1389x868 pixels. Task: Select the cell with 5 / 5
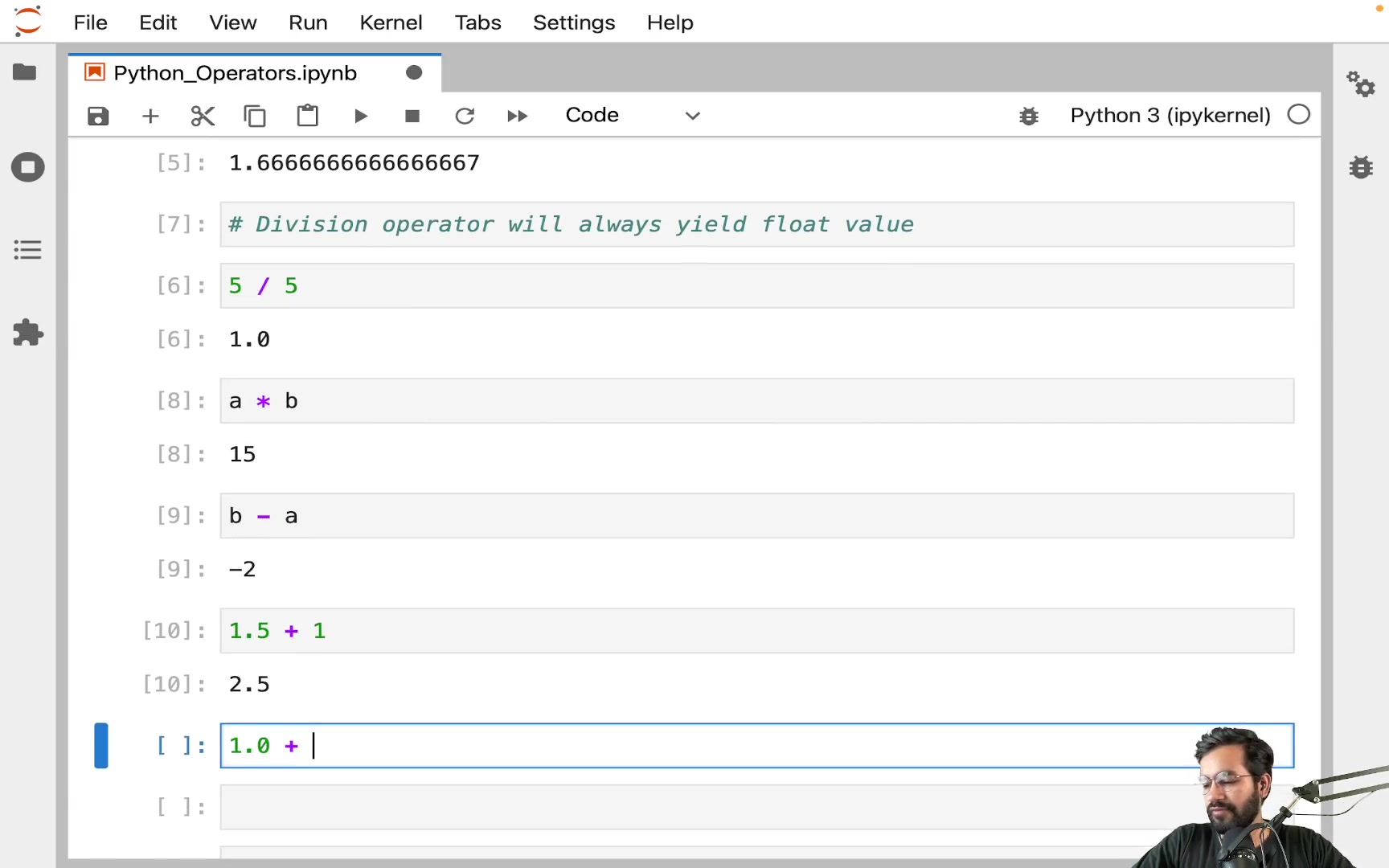click(756, 286)
